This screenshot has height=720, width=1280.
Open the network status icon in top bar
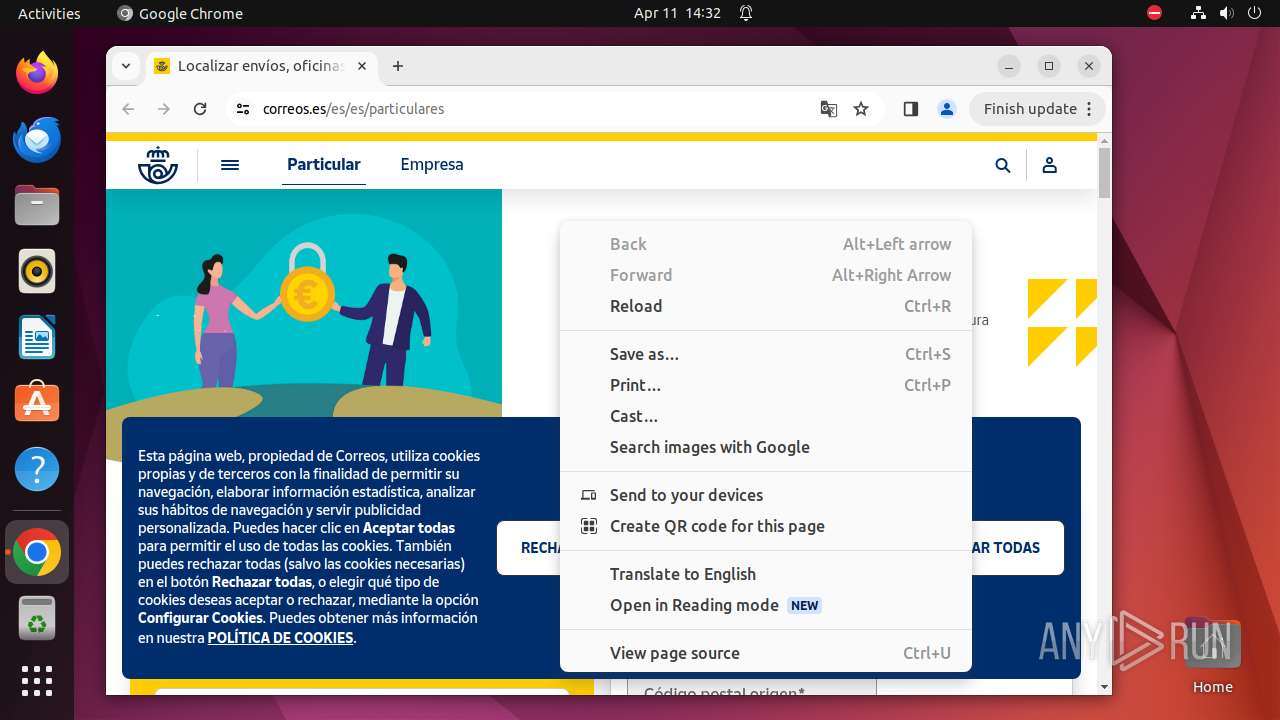pos(1198,13)
